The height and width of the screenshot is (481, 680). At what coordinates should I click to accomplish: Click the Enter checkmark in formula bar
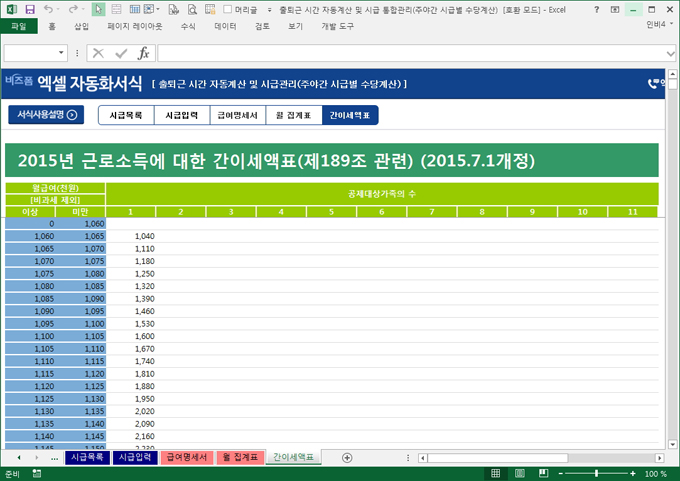pyautogui.click(x=120, y=53)
